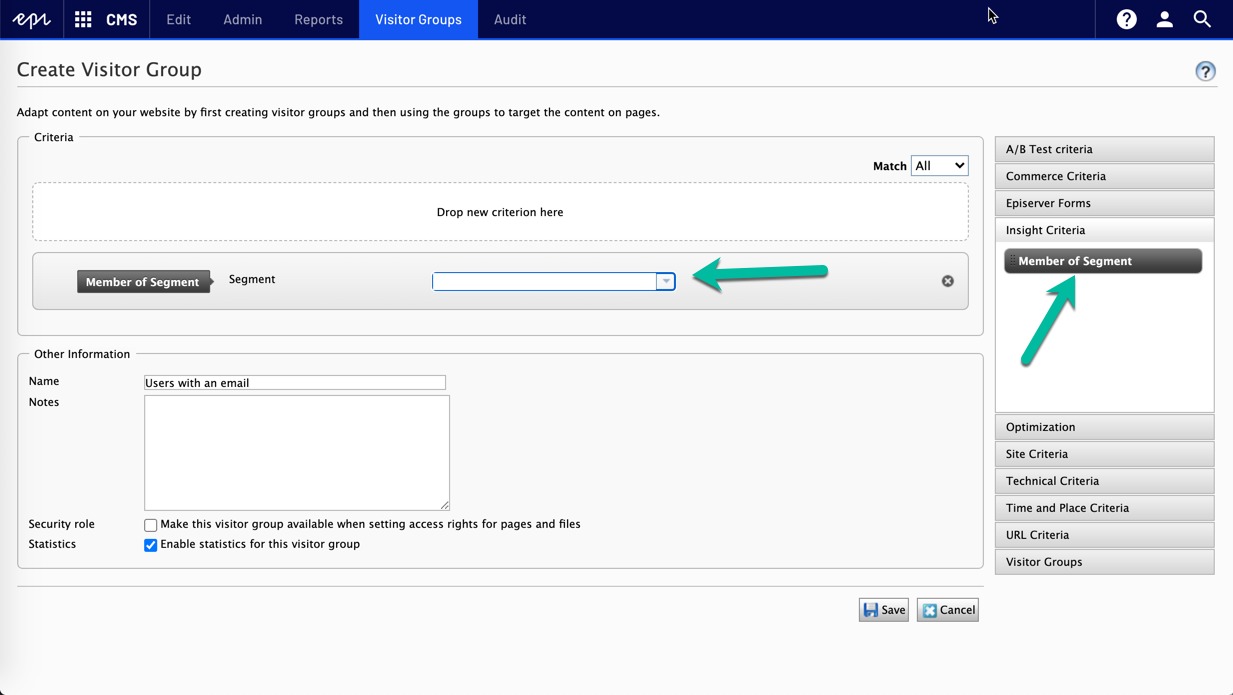
Task: Click the Episerver logo icon
Action: pos(31,19)
